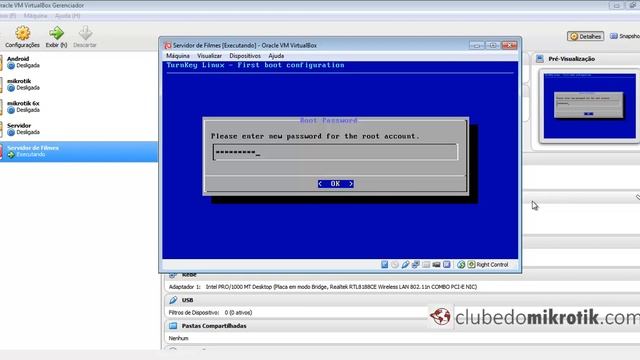Open Ajuda (H) menu in Manager menu bar

[x=67, y=16]
